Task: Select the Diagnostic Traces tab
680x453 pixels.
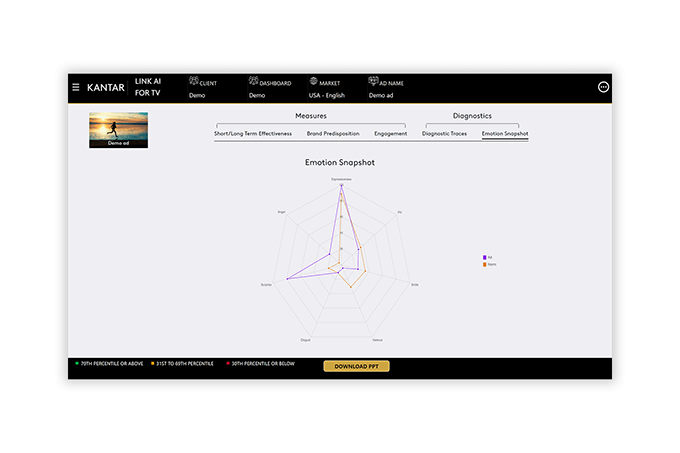Action: point(446,133)
